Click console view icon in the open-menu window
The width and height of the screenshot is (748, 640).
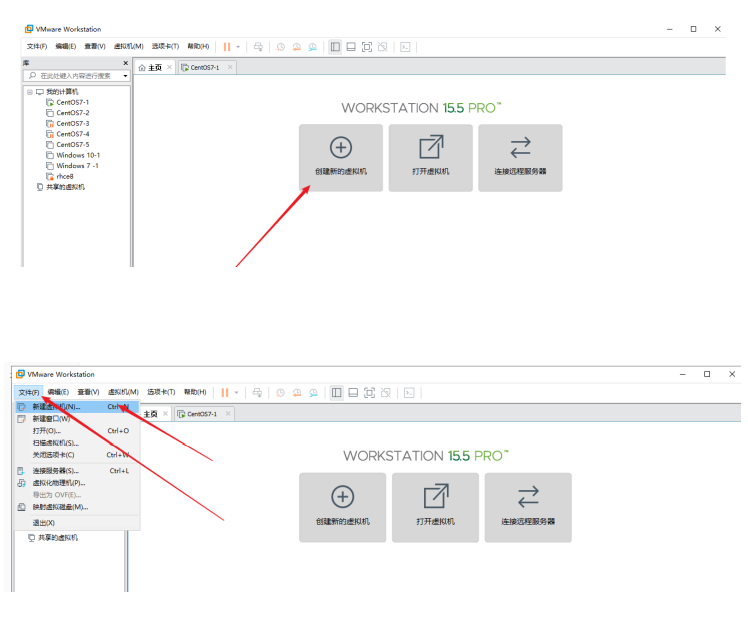[409, 392]
